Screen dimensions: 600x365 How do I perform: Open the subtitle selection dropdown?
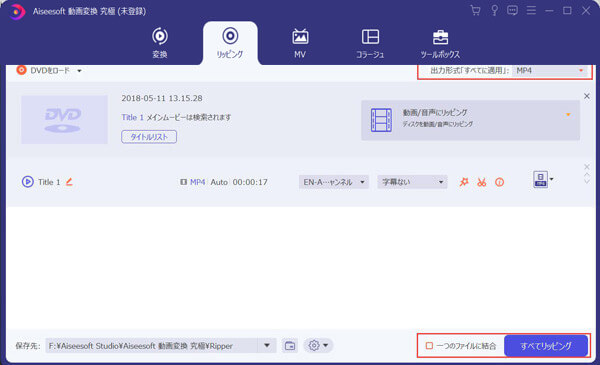click(412, 182)
